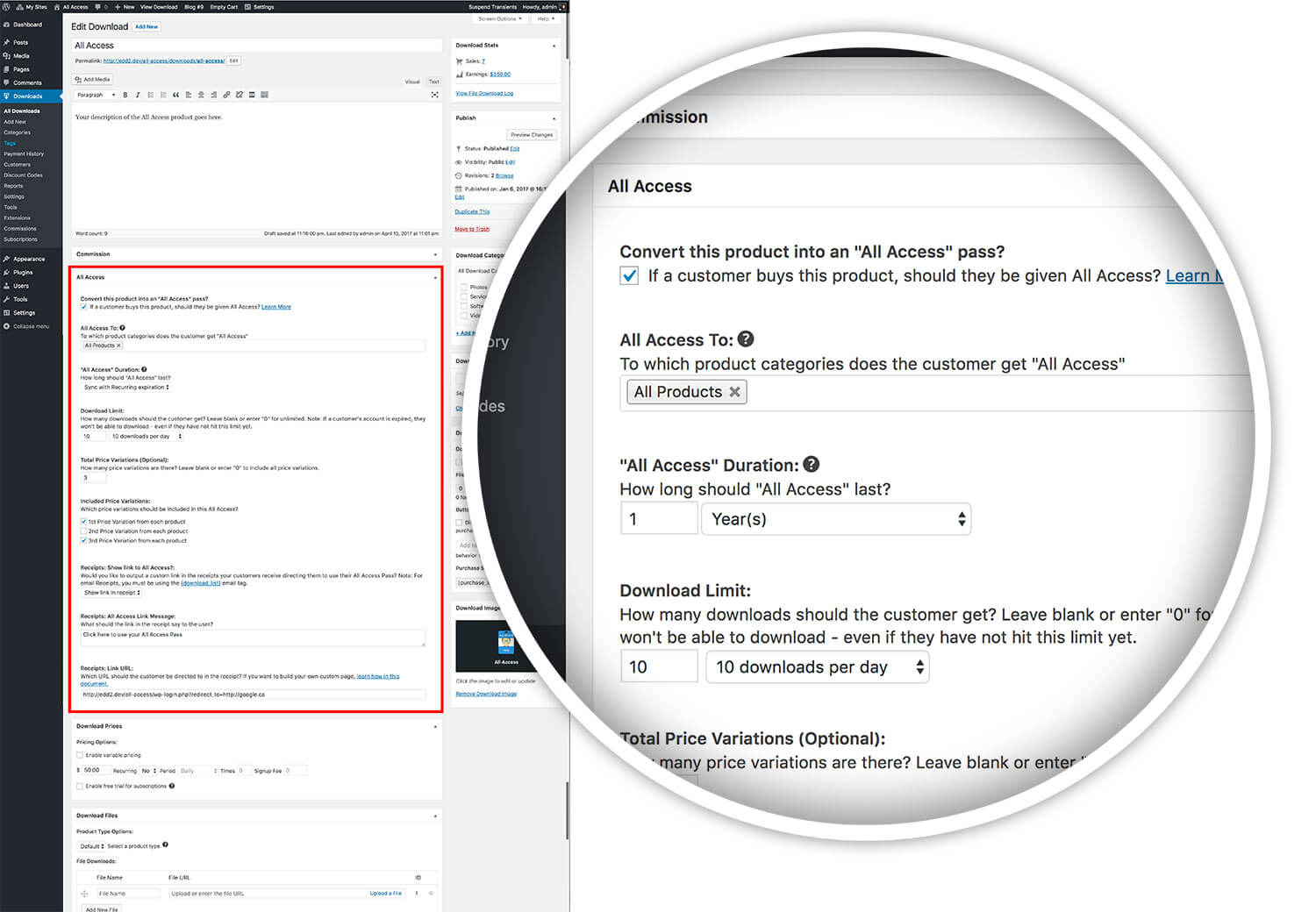Image resolution: width=1316 pixels, height=912 pixels.
Task: Click the View File Download Log link
Action: [x=484, y=93]
